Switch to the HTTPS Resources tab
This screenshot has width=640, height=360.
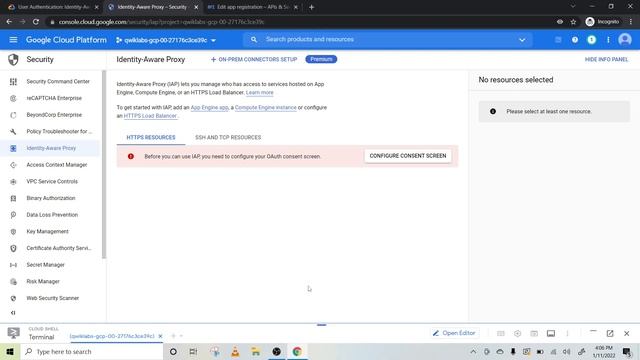point(151,138)
